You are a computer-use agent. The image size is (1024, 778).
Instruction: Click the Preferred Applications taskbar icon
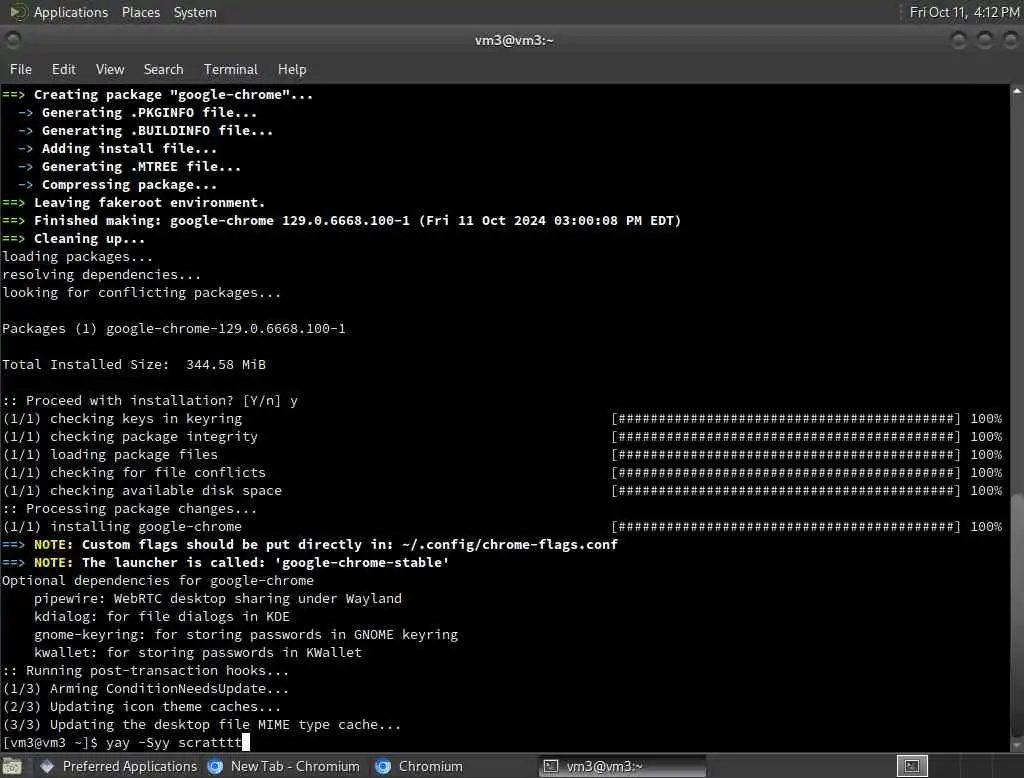tap(47, 766)
